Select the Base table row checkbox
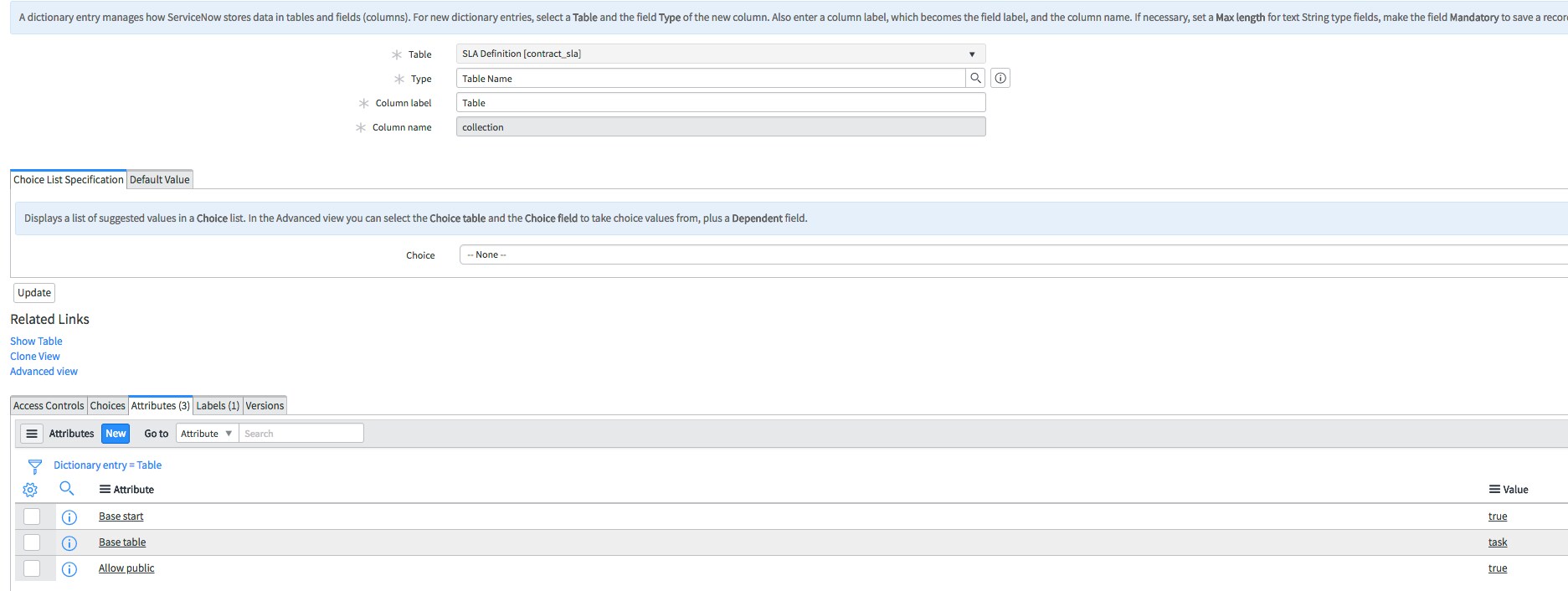 (x=32, y=542)
